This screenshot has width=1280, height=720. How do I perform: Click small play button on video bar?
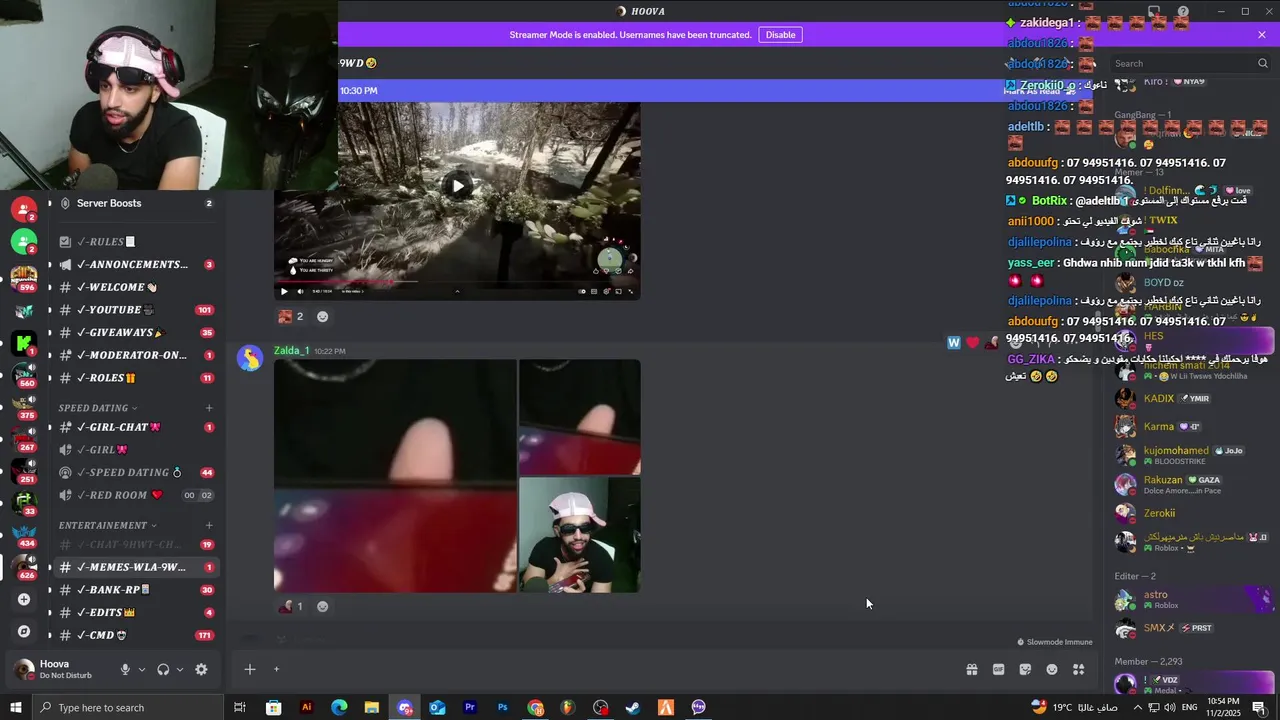(284, 291)
